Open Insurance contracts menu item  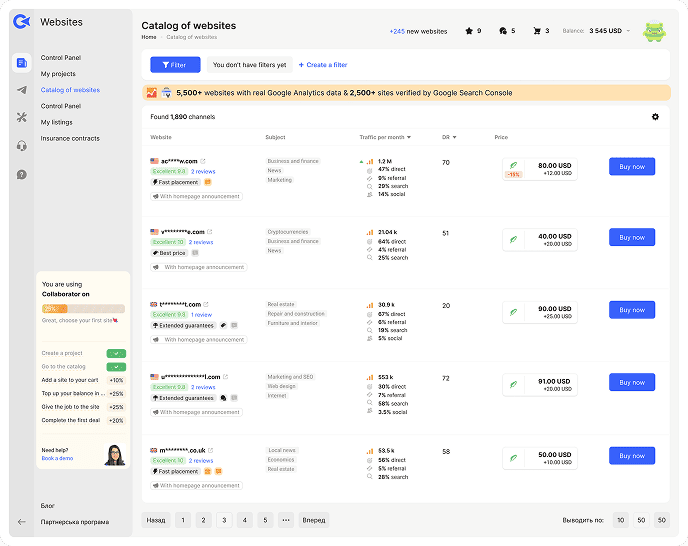(70, 138)
